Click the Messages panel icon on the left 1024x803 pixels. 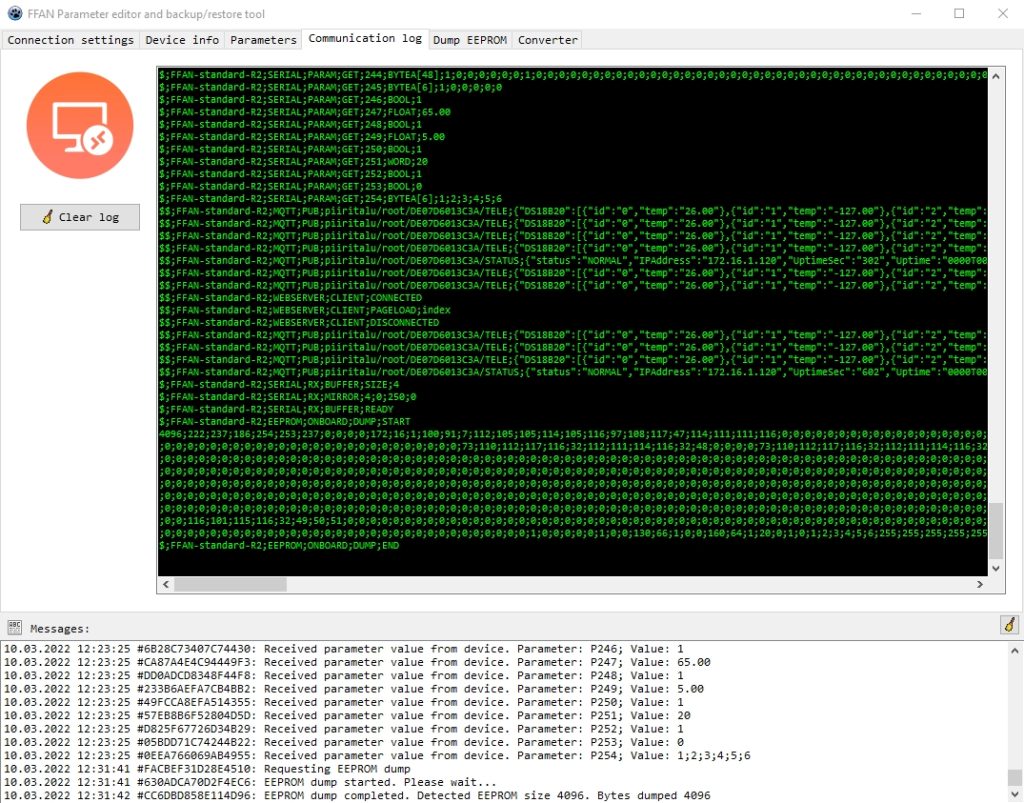point(15,627)
